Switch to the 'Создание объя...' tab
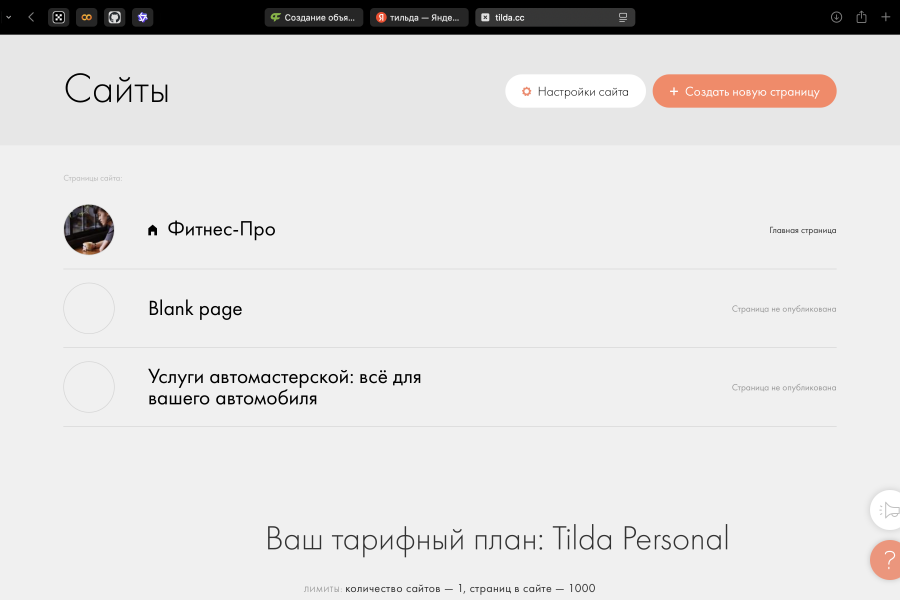 tap(314, 17)
